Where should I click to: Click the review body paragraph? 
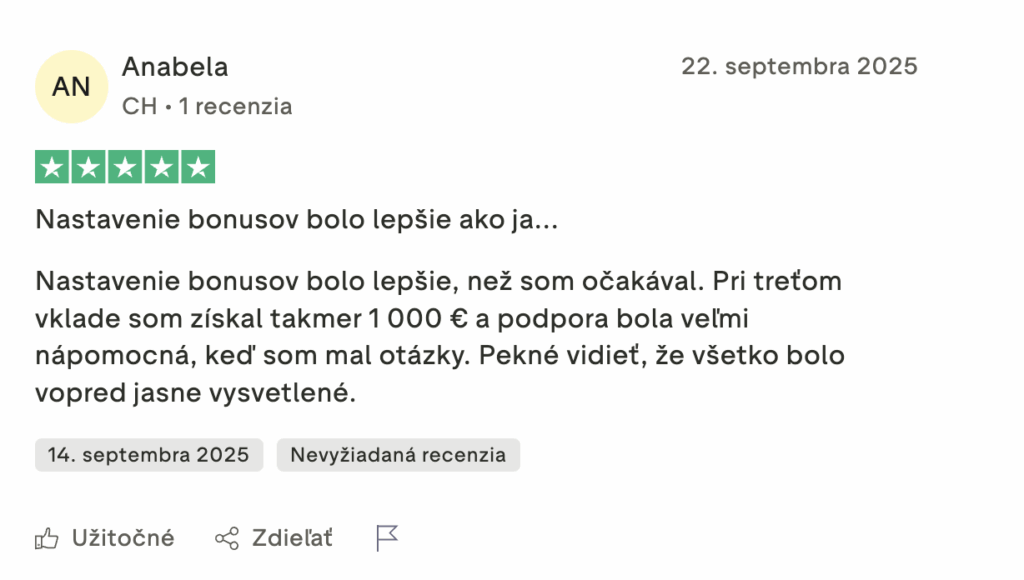click(x=440, y=337)
